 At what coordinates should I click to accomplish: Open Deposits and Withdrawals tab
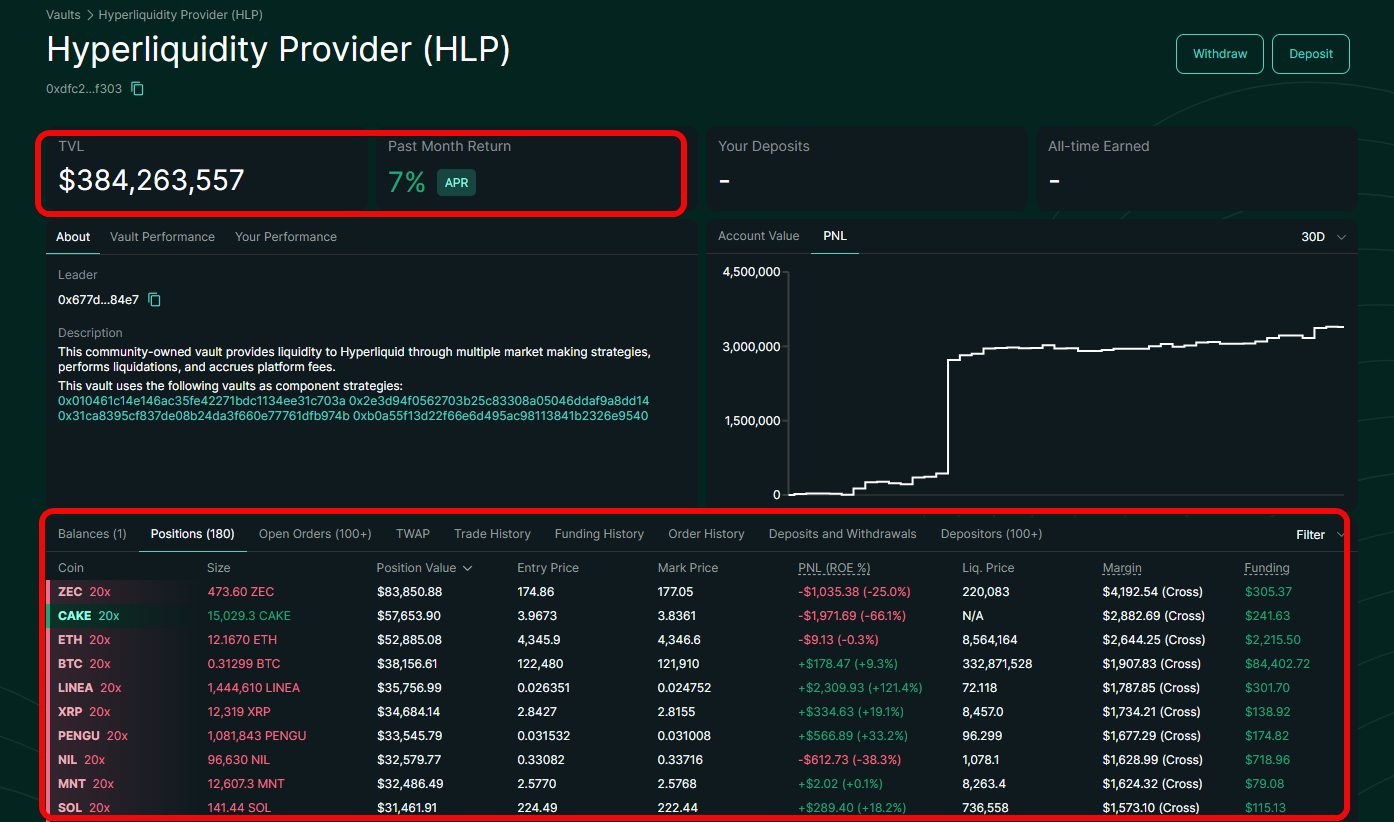842,534
